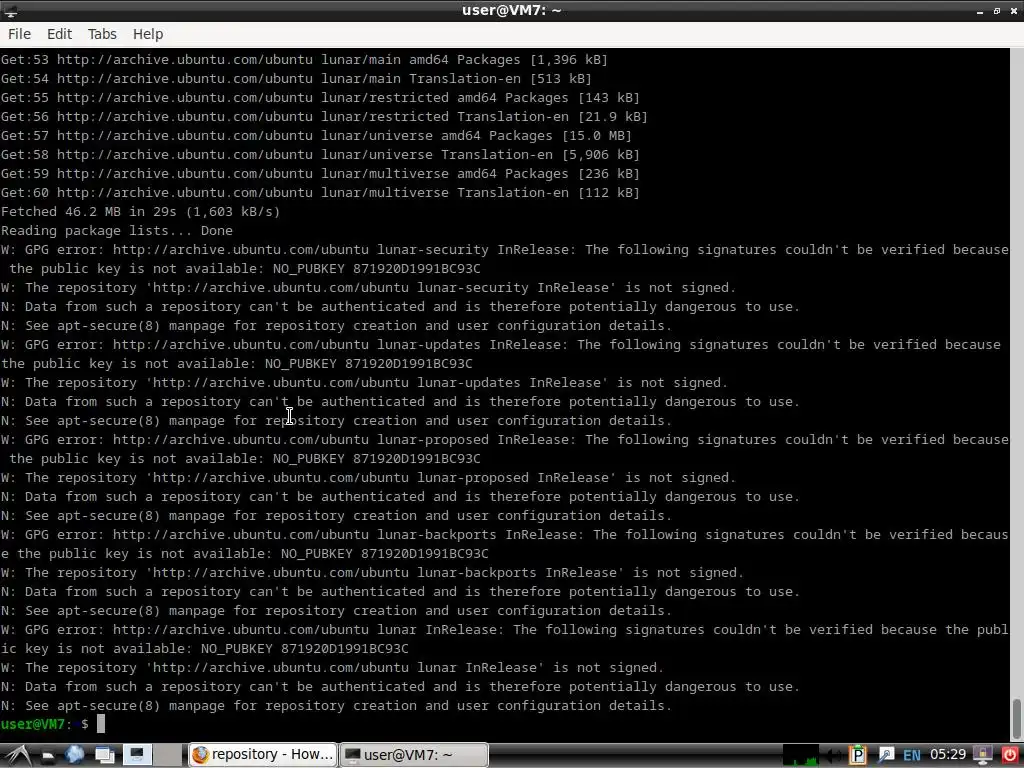
Task: Click 'lunar-backports InRelease' is not signed line
Action: click(372, 573)
